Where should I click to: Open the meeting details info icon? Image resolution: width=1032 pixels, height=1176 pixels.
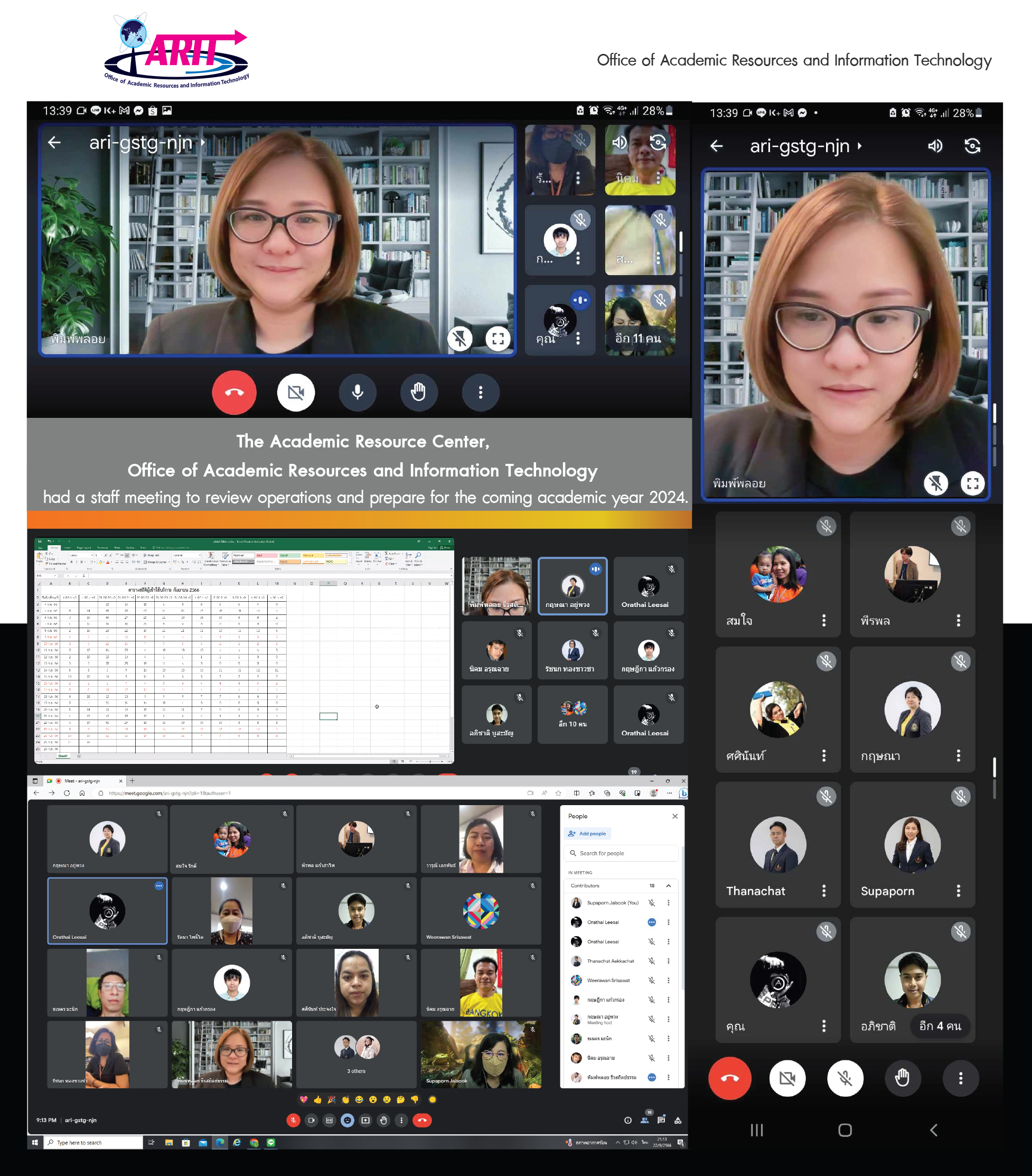tap(627, 1120)
